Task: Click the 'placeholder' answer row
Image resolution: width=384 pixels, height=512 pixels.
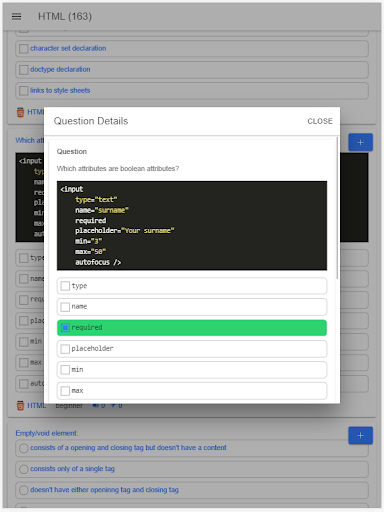Action: click(192, 349)
